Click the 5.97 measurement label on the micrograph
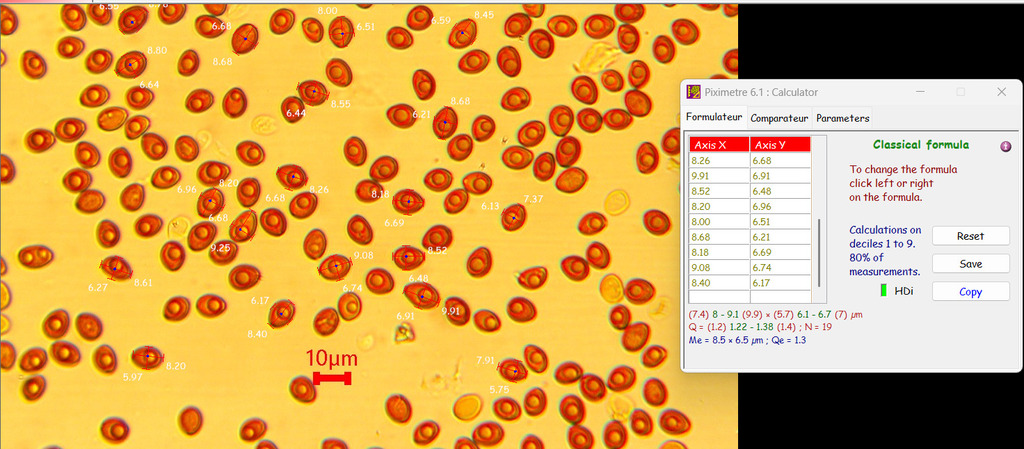 [x=132, y=377]
